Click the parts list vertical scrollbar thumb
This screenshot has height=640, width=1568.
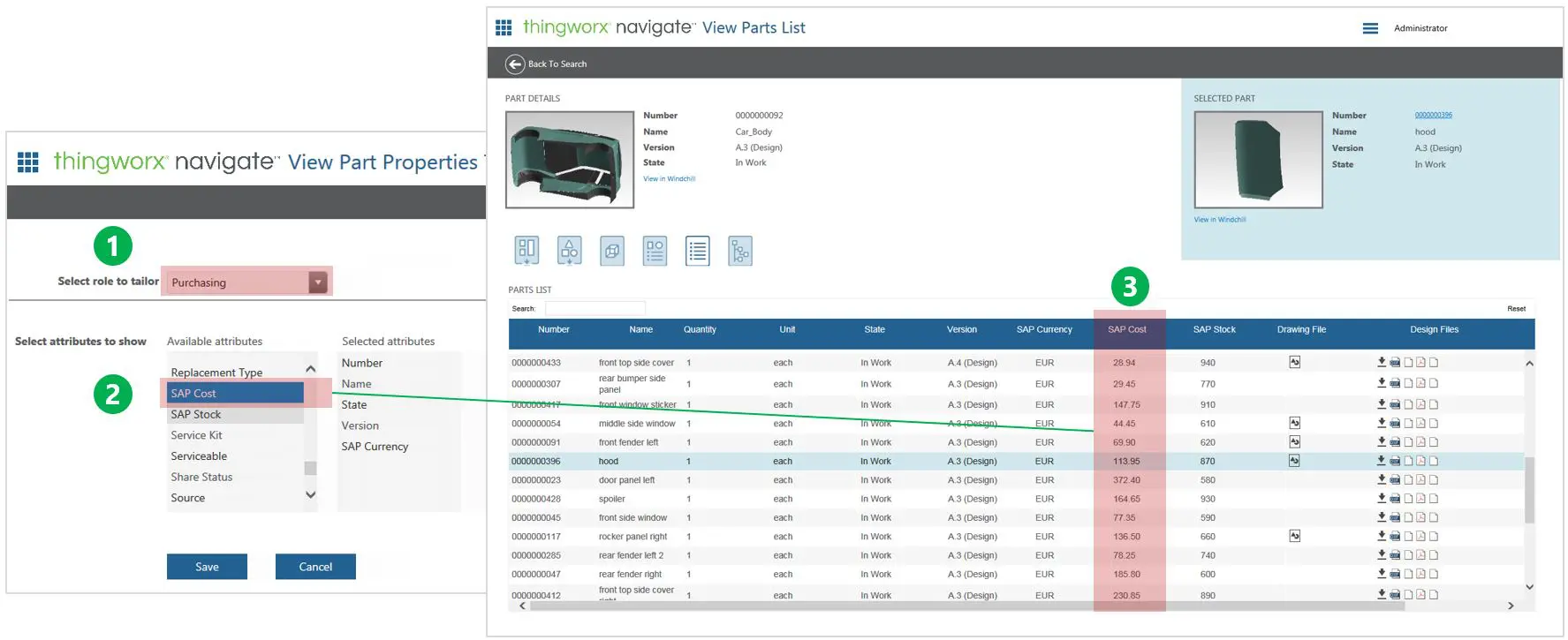pyautogui.click(x=1529, y=490)
